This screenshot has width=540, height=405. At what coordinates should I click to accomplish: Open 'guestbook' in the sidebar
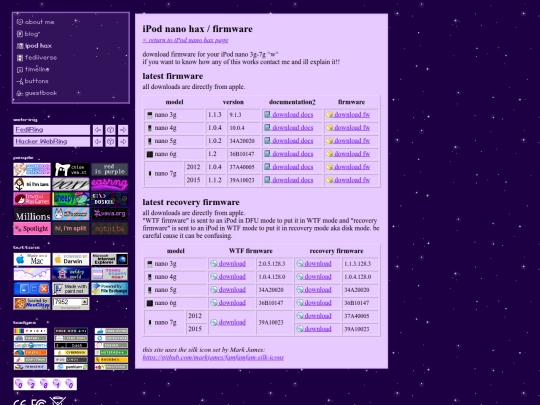coord(37,93)
